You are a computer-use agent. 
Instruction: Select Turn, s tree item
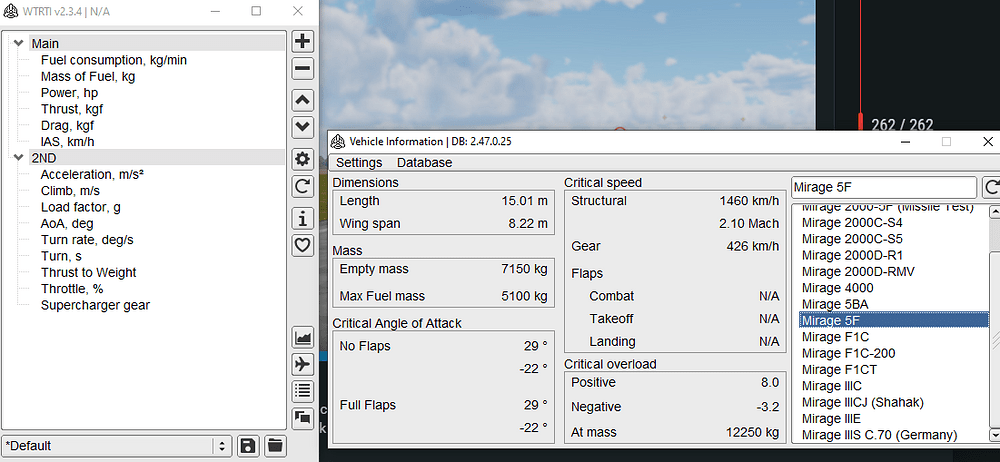[x=62, y=256]
